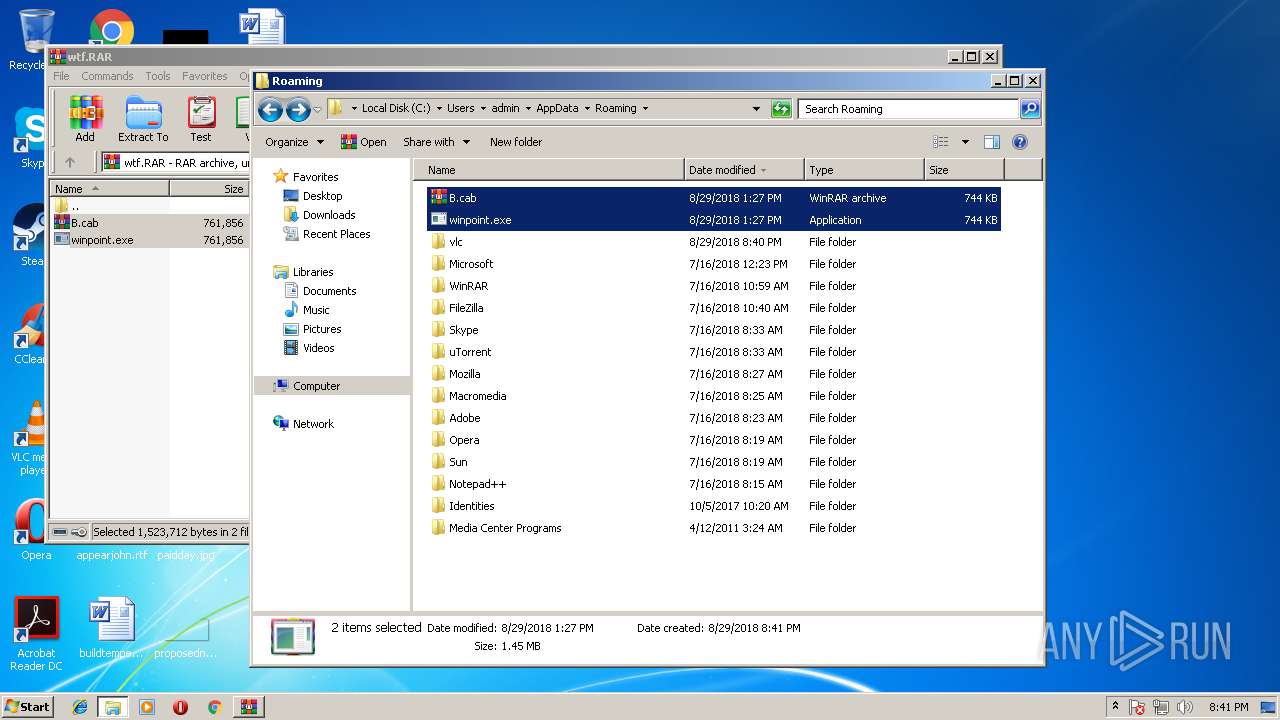Open the Share with dropdown
This screenshot has width=1280, height=720.
[x=436, y=142]
